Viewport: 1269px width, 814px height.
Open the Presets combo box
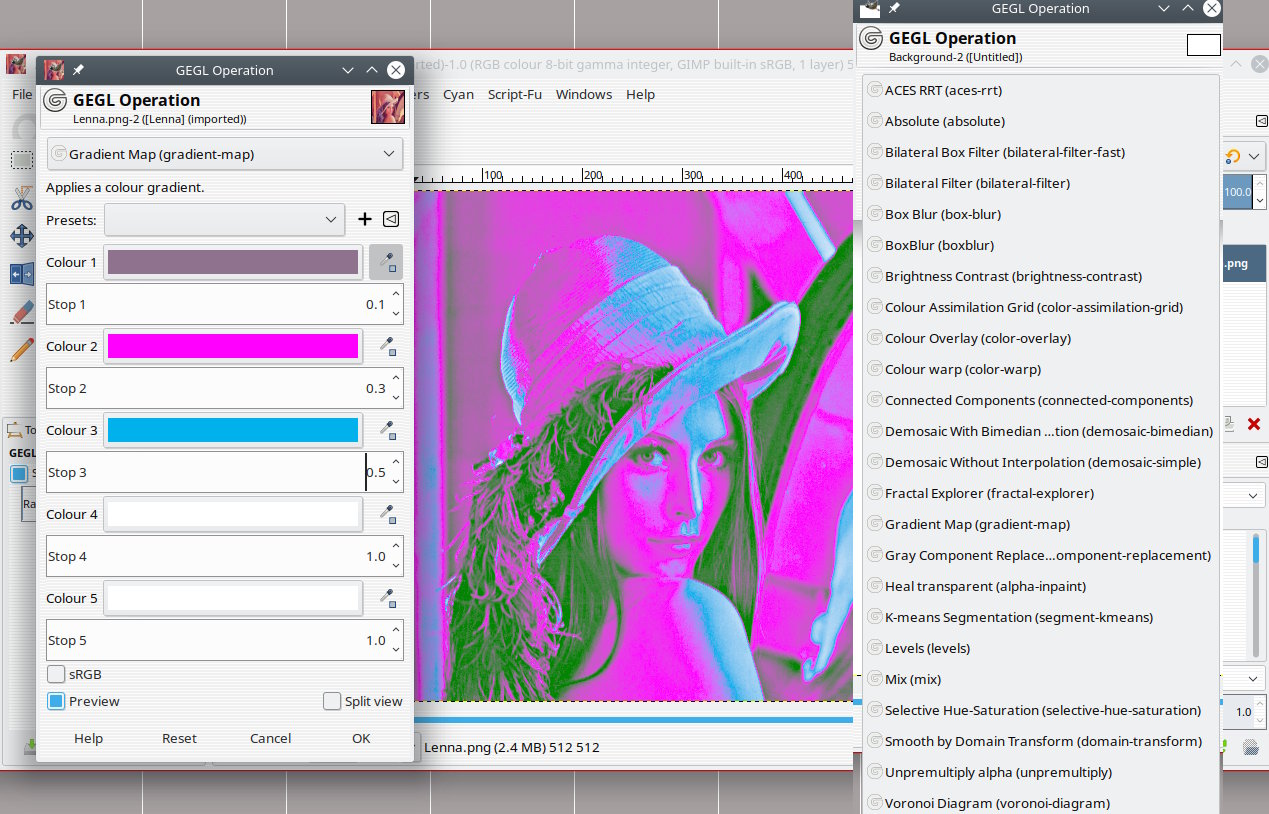tap(225, 219)
